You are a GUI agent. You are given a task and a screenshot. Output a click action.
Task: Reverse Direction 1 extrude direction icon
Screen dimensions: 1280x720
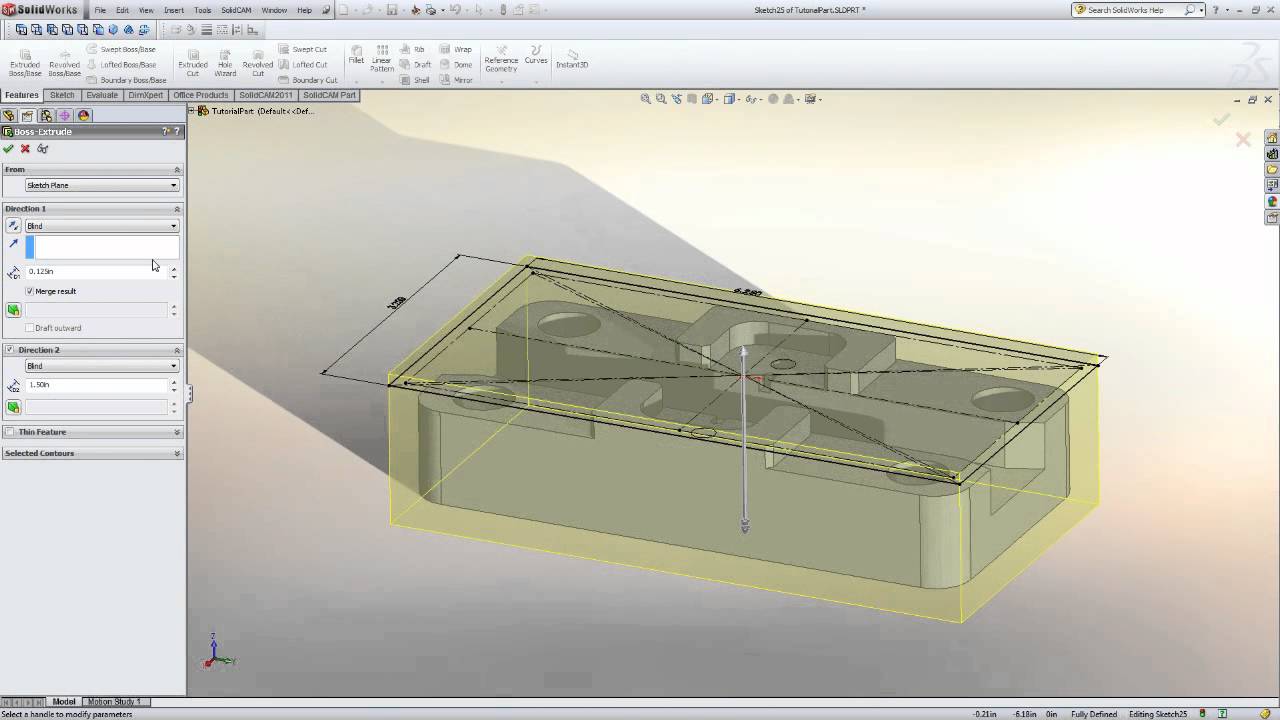14,226
